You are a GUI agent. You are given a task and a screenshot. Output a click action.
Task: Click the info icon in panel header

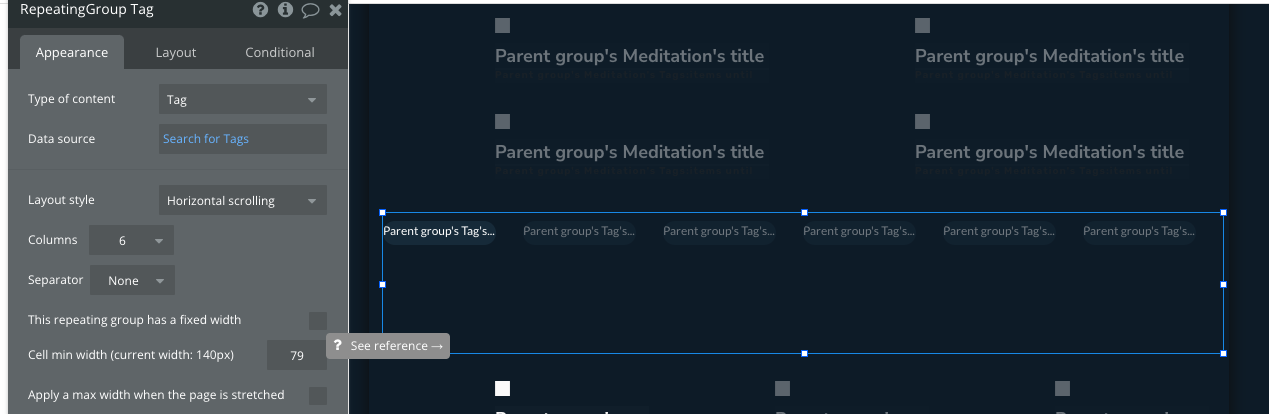[286, 10]
